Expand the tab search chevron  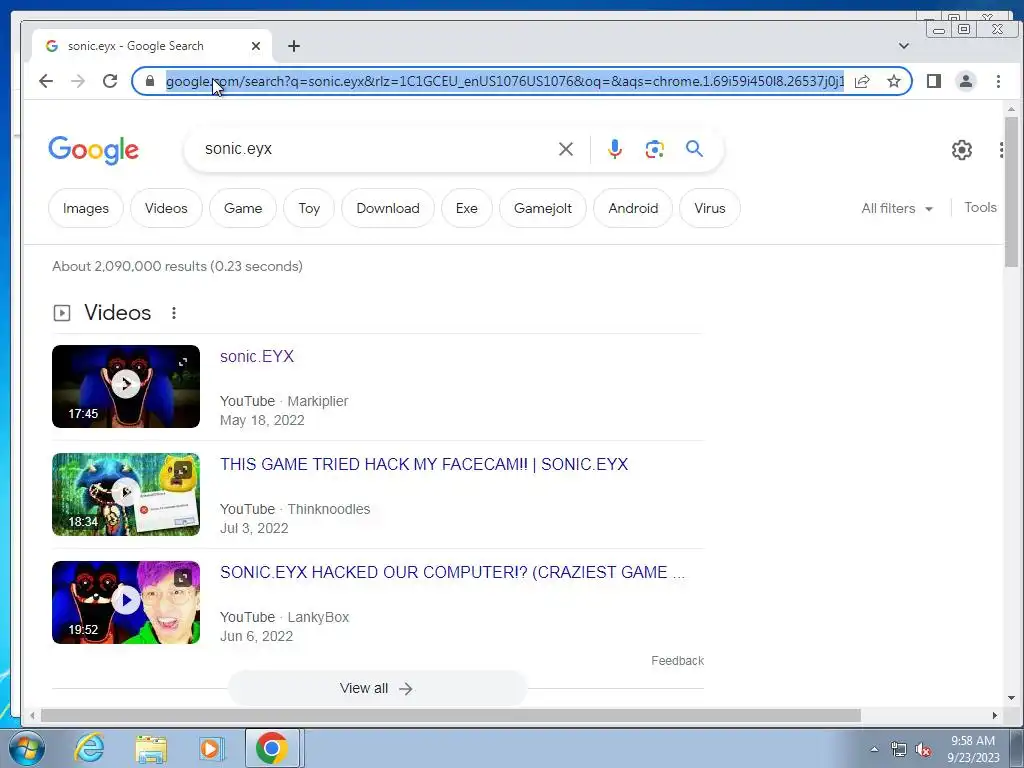pyautogui.click(x=904, y=46)
